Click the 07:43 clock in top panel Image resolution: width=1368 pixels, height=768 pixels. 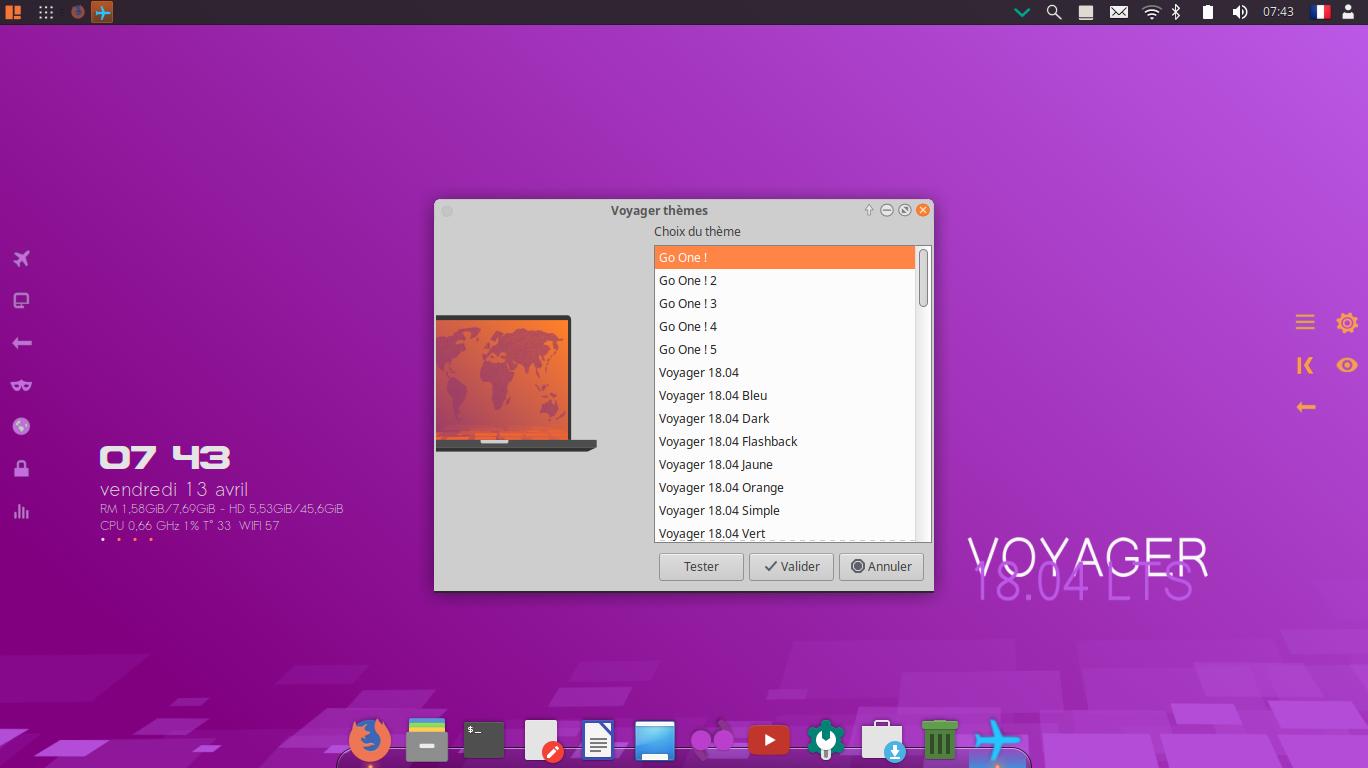[x=1278, y=12]
